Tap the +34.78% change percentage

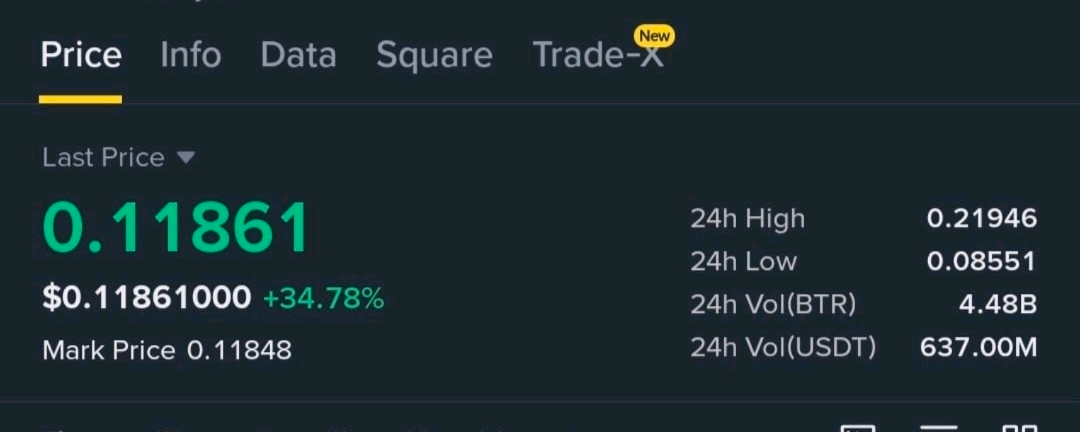point(324,299)
